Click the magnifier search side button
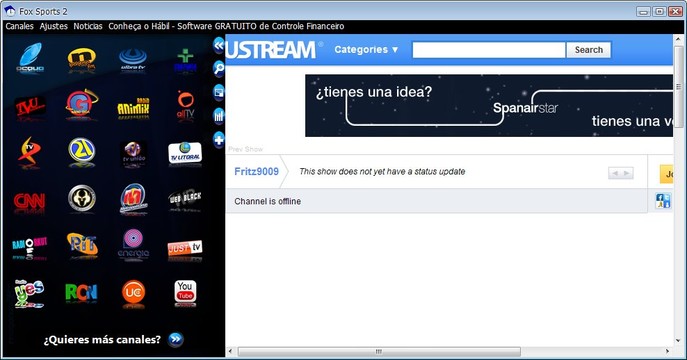 (x=219, y=68)
